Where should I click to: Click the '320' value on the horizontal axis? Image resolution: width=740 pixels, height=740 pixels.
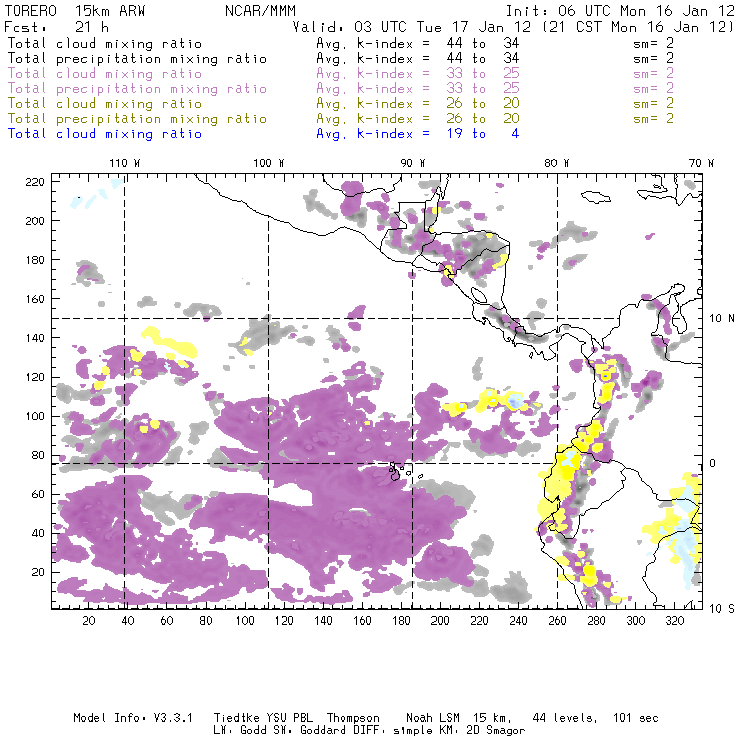click(674, 621)
